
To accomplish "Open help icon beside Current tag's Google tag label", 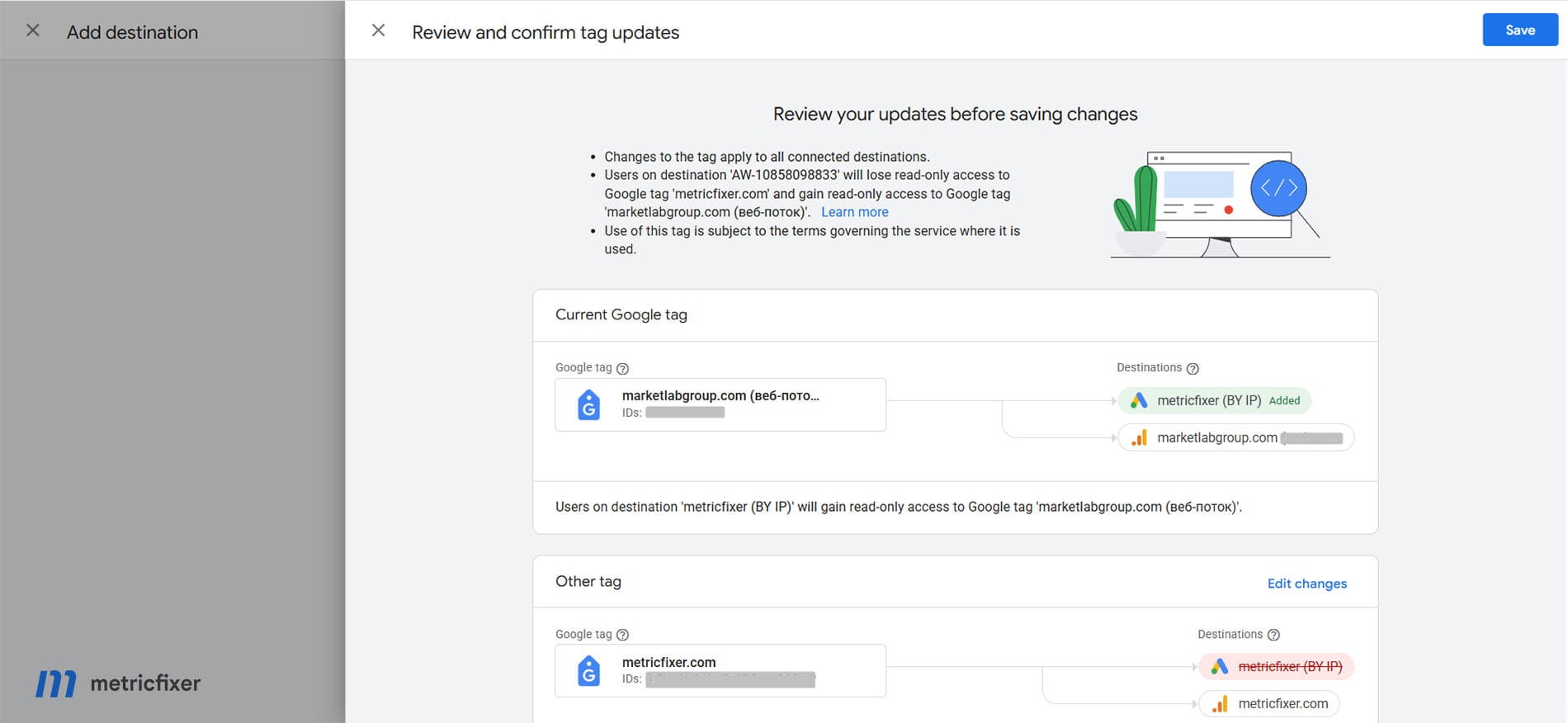I will [623, 369].
